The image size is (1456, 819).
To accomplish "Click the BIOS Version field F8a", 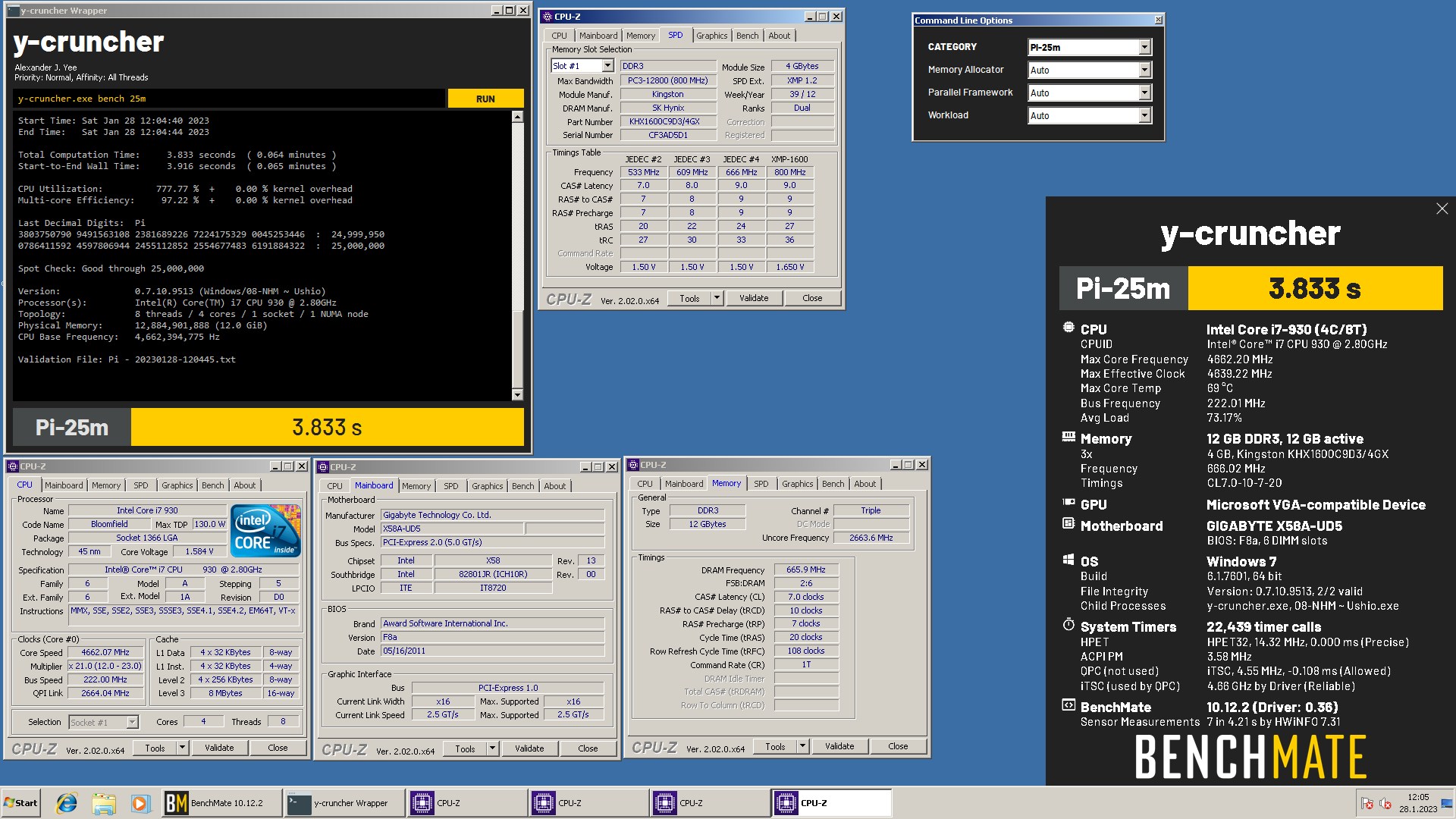I will 492,637.
